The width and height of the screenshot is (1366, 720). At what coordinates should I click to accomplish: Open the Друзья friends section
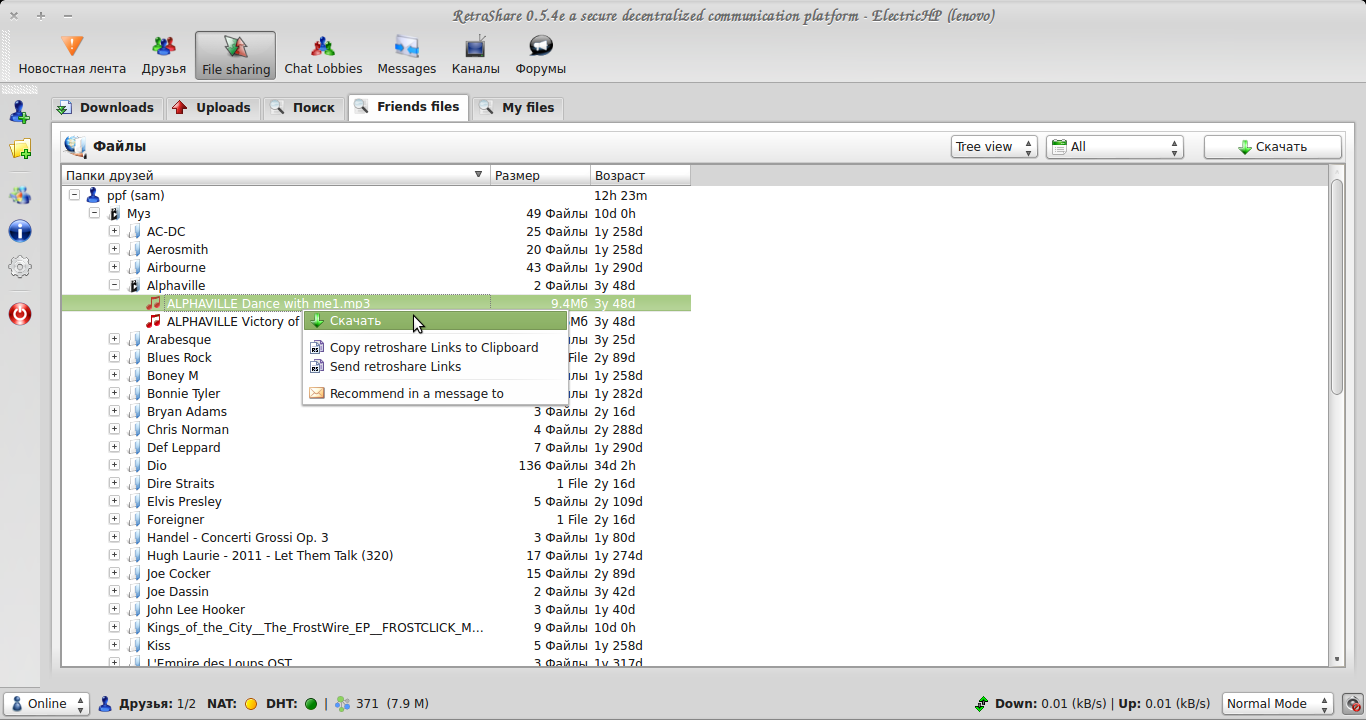pos(163,55)
